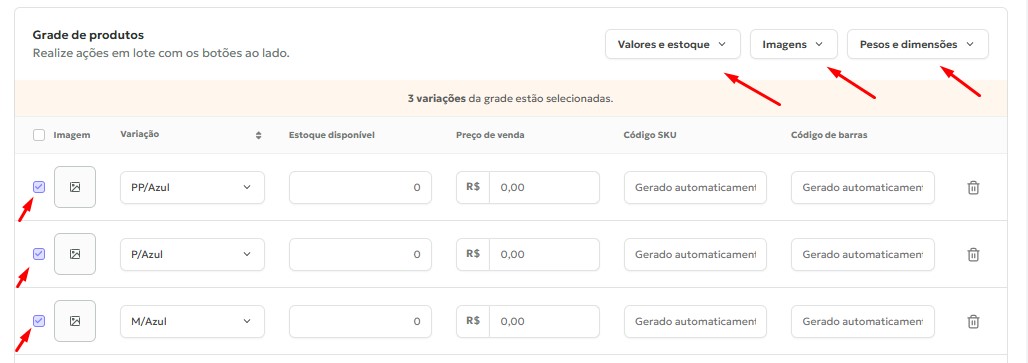Open the Valores e estoque dropdown
This screenshot has height=363, width=1028.
click(673, 45)
